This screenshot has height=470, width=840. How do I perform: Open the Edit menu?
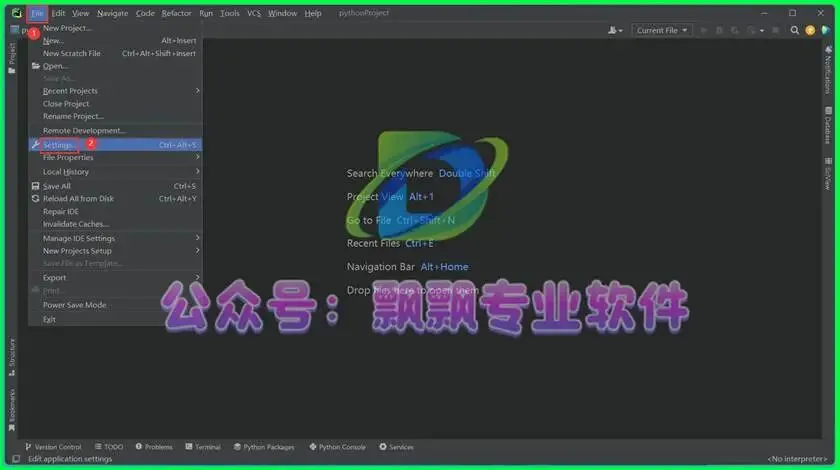[58, 13]
